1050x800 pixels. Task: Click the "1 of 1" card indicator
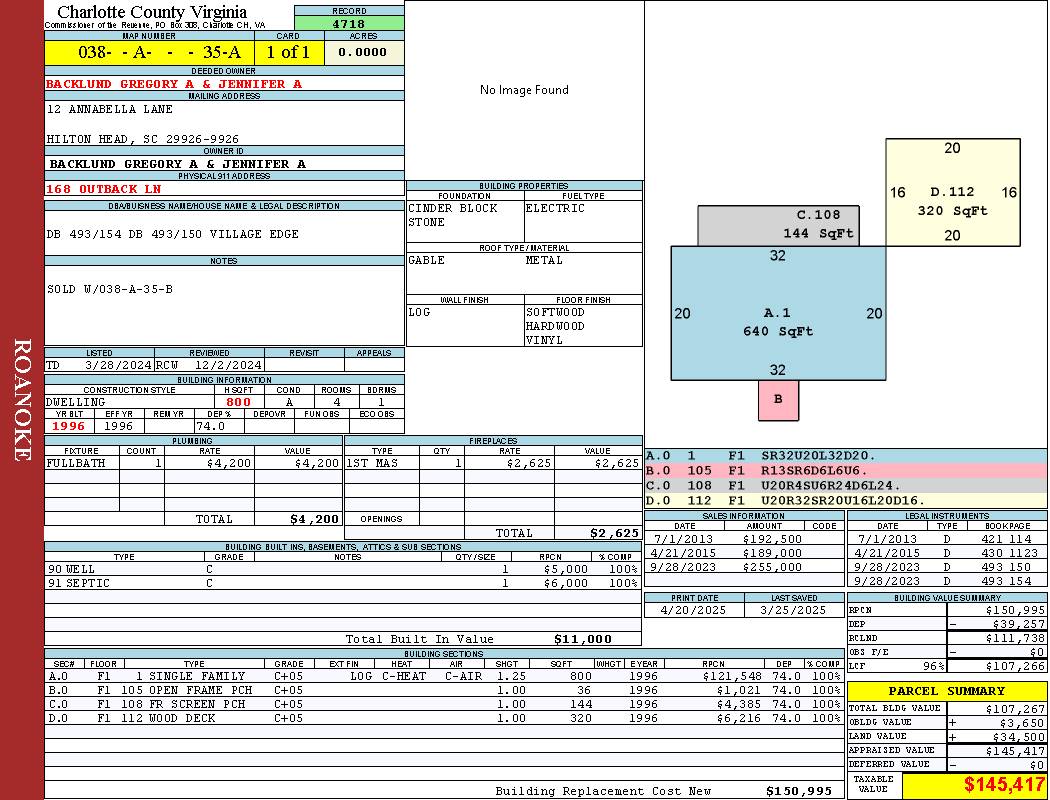click(288, 53)
